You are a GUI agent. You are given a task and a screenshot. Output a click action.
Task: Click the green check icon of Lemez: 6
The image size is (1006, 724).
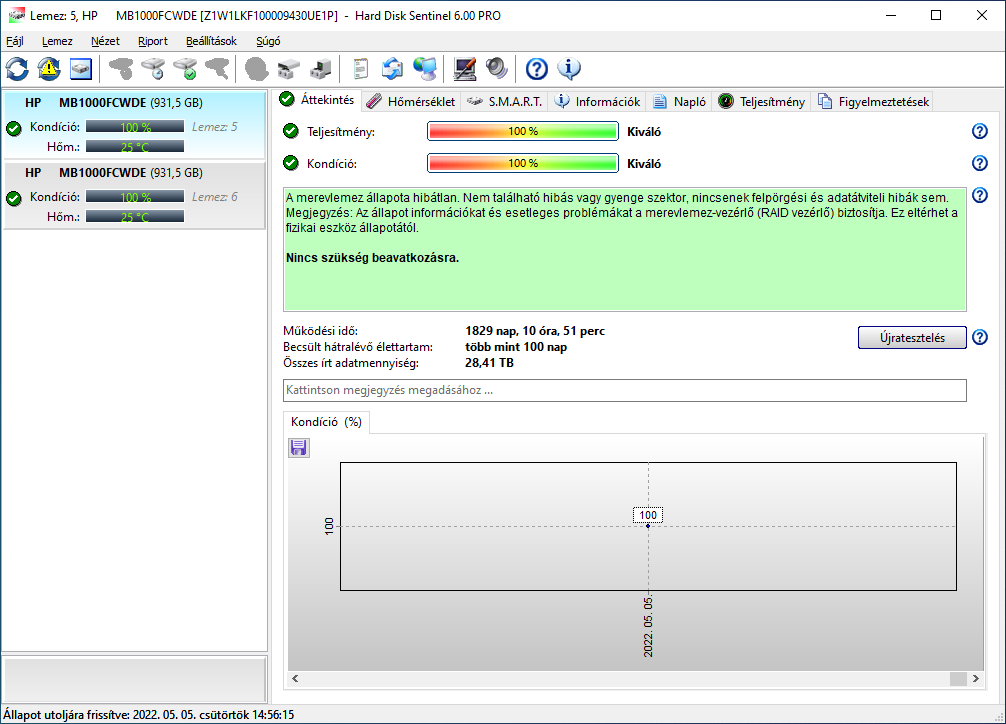point(14,198)
